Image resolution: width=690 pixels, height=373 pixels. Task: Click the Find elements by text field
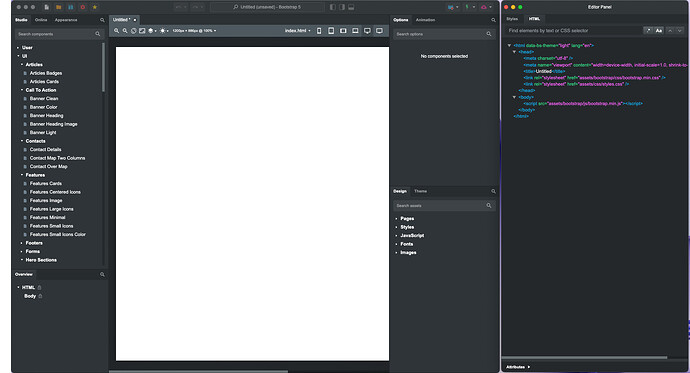tap(574, 30)
